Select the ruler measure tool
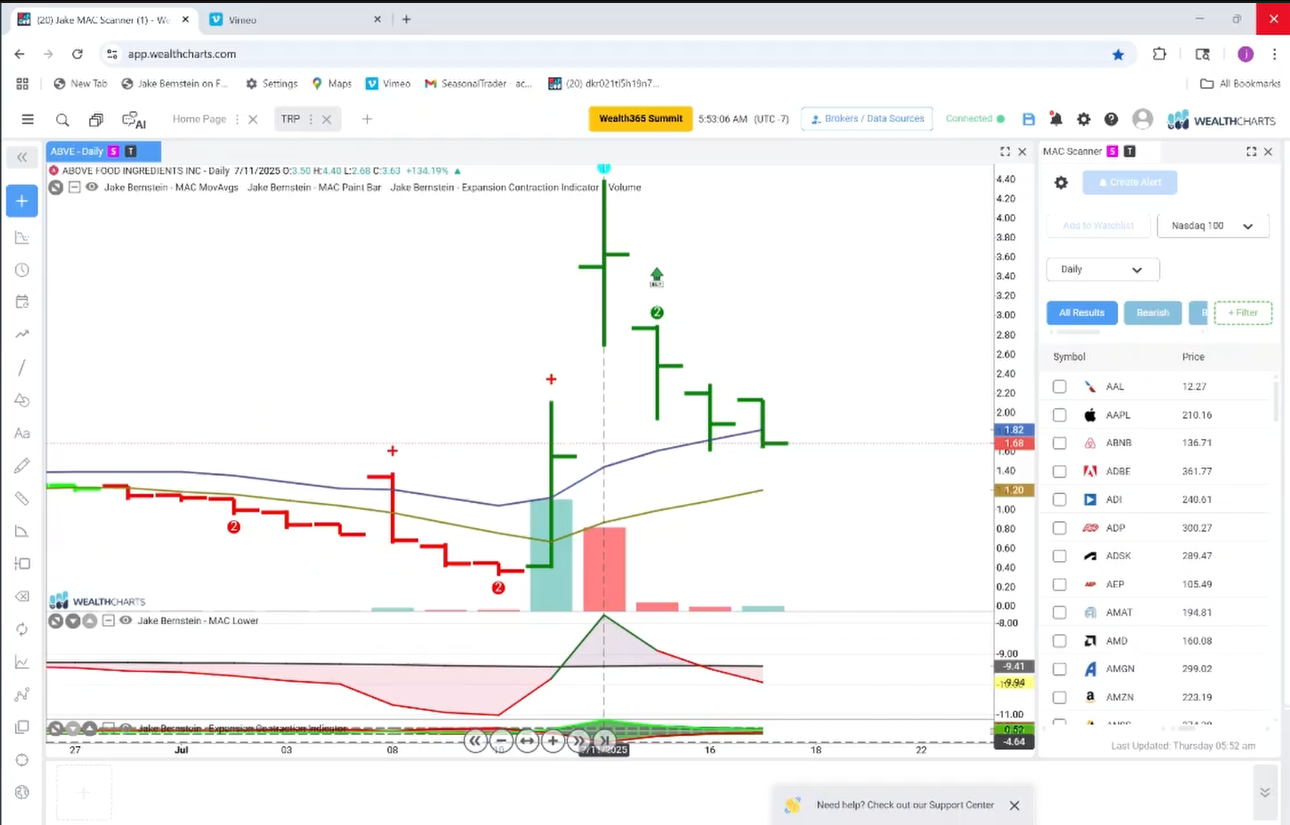 [22, 498]
